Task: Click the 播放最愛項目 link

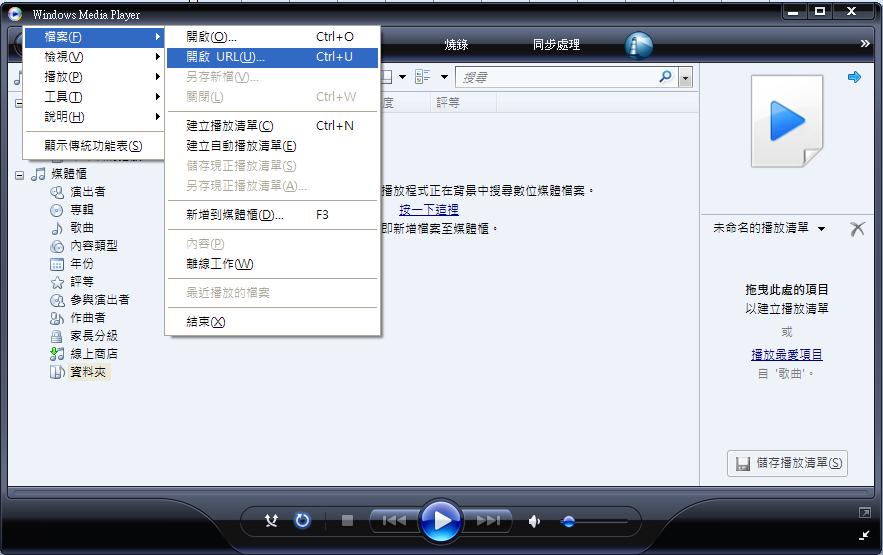Action: click(x=787, y=355)
